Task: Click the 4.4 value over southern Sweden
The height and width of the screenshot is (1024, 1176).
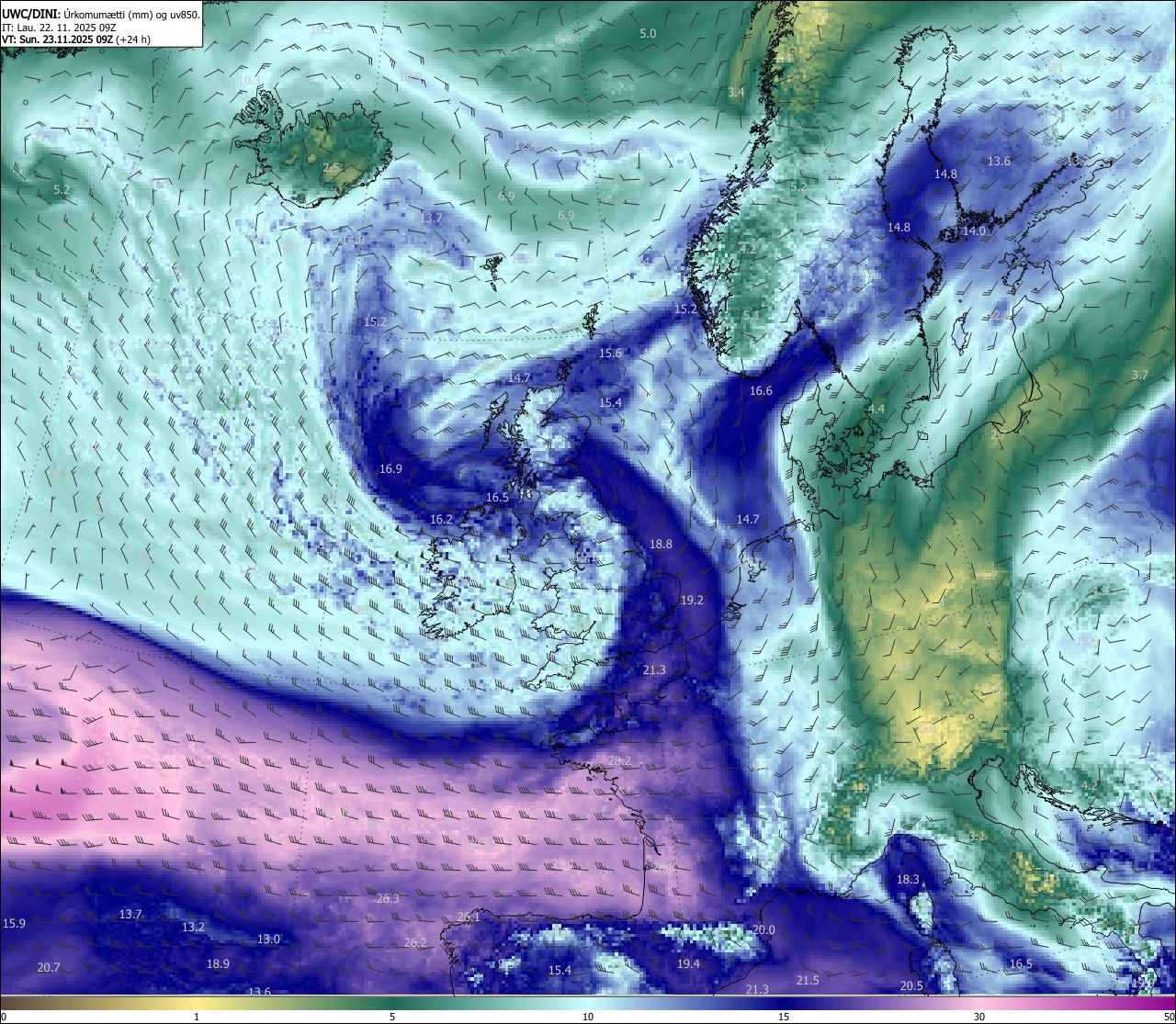Action: [x=876, y=409]
